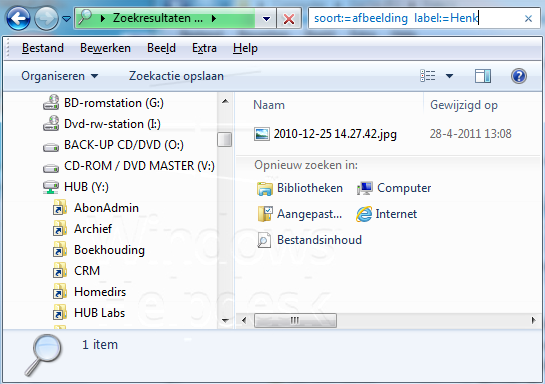Select Dvd-rw-station (I:) drive
The image size is (545, 384).
pyautogui.click(x=112, y=124)
